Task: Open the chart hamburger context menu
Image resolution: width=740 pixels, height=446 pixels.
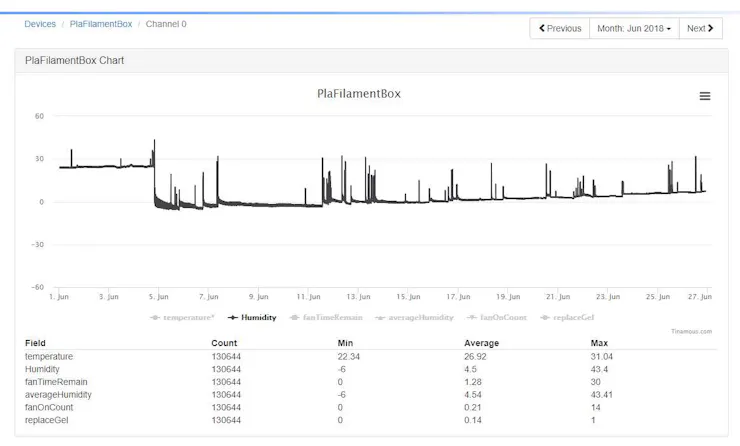Action: coord(705,96)
